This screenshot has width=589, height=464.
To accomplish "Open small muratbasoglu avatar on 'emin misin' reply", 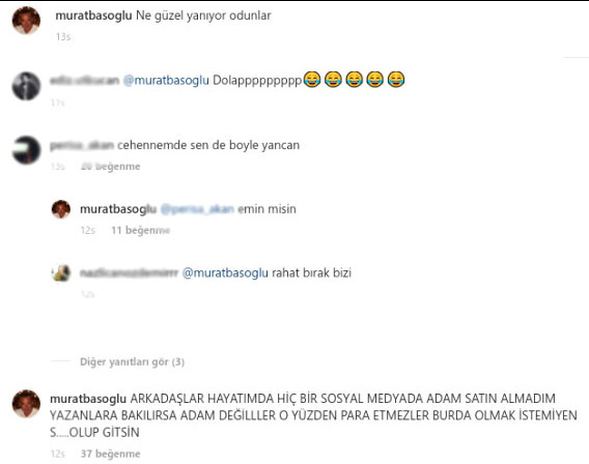I will (61, 209).
